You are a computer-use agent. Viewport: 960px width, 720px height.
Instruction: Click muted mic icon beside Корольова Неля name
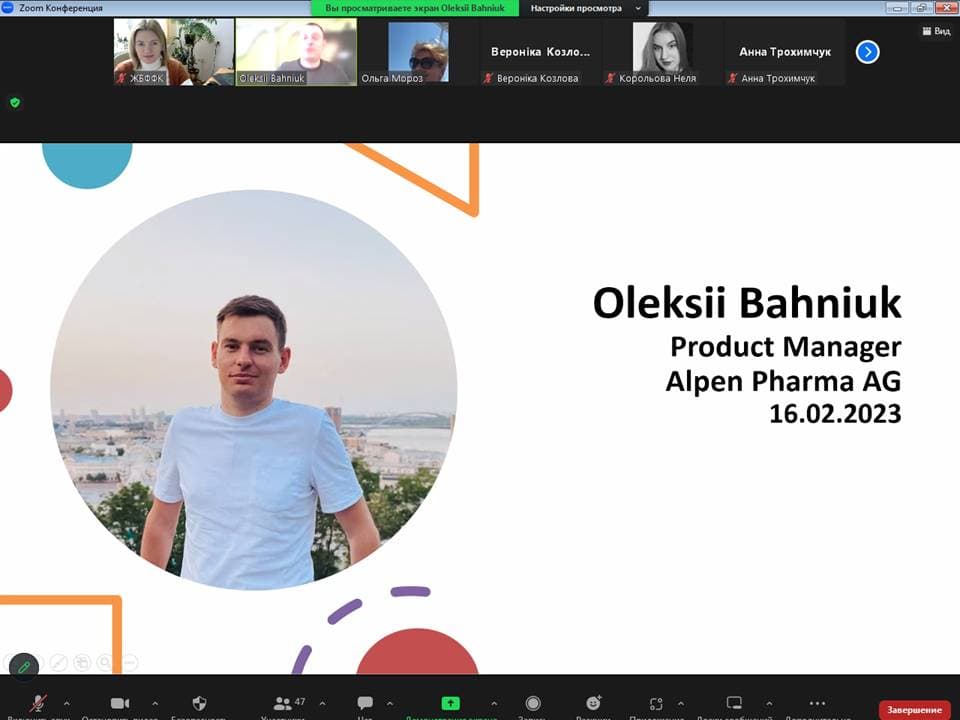click(x=610, y=78)
